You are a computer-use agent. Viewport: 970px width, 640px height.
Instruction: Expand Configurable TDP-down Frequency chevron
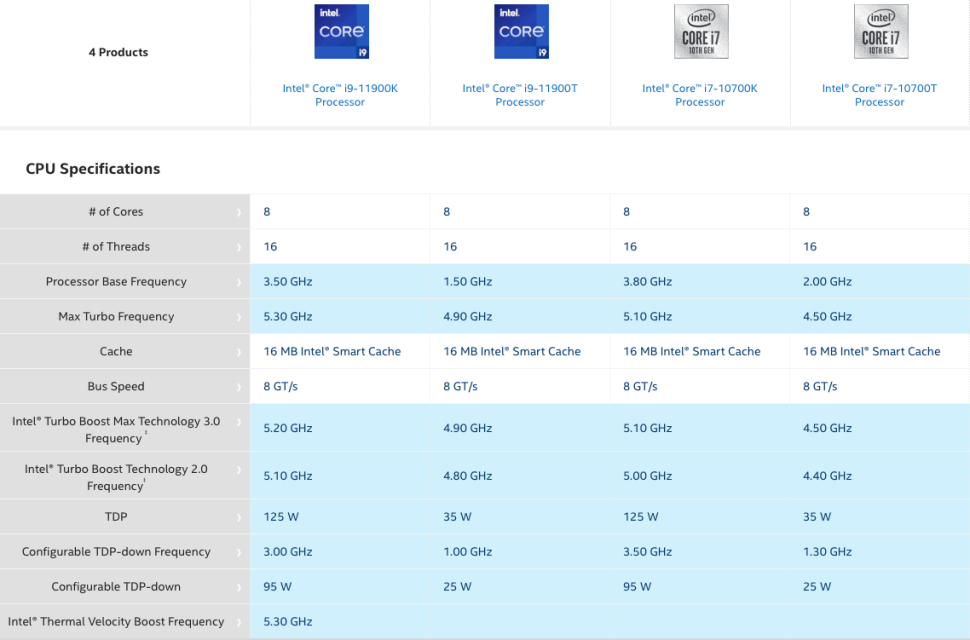[x=239, y=552]
